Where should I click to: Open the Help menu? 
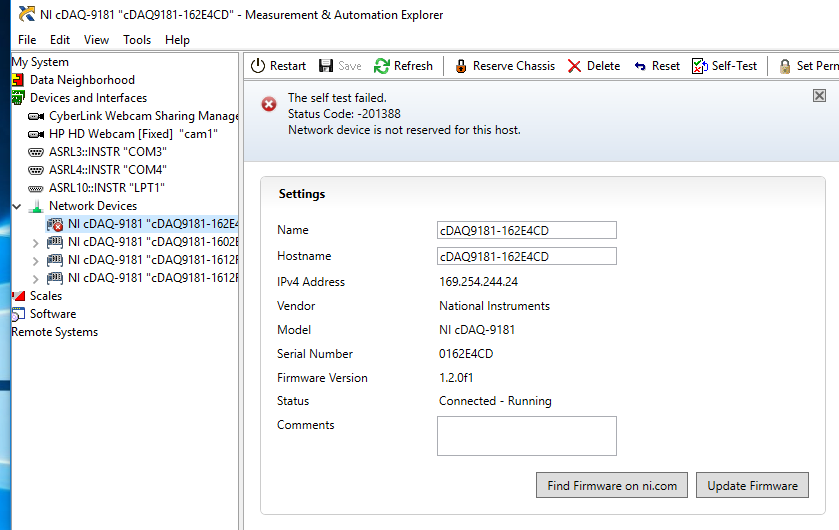[177, 40]
